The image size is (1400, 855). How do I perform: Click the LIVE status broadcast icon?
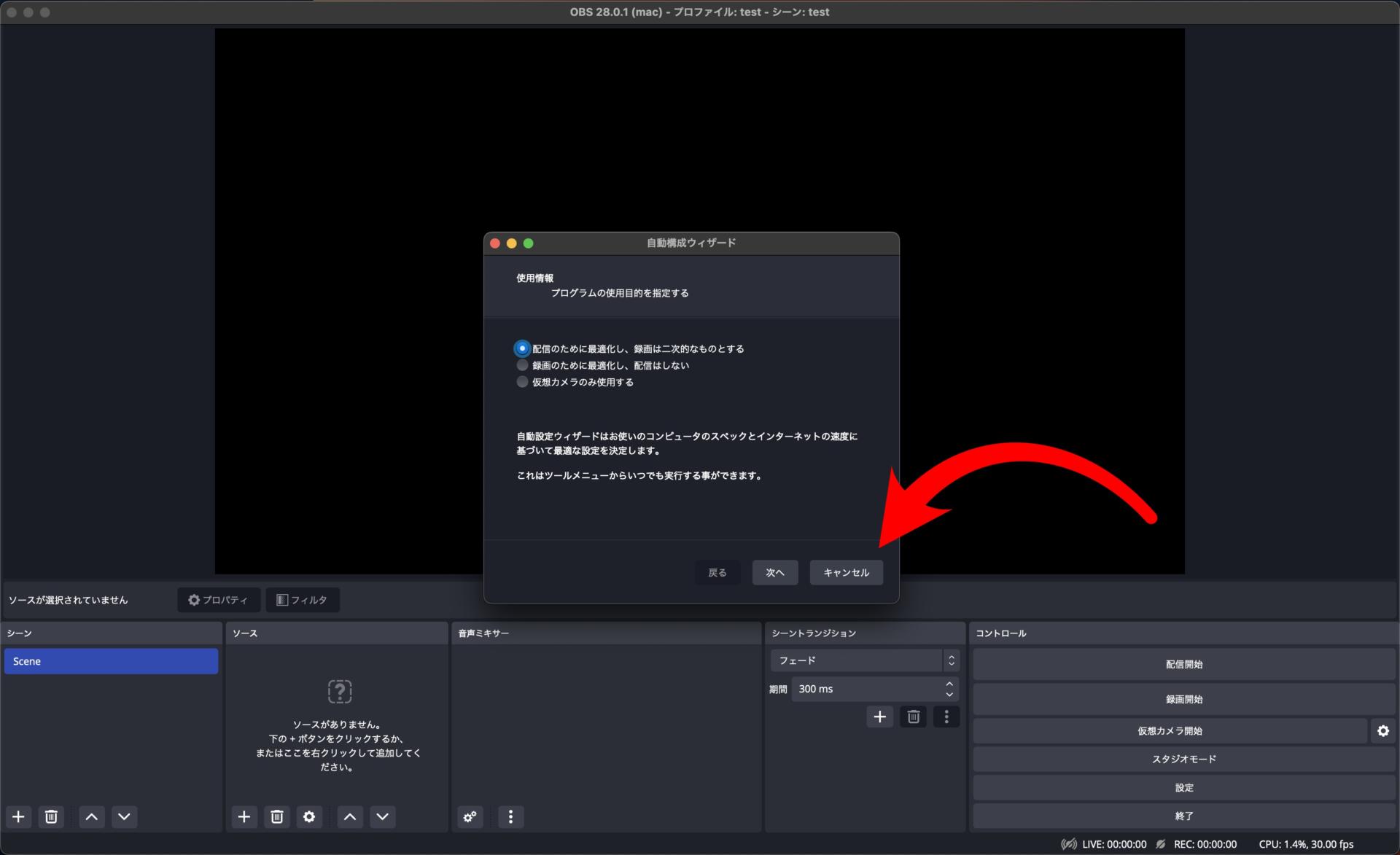[1069, 844]
